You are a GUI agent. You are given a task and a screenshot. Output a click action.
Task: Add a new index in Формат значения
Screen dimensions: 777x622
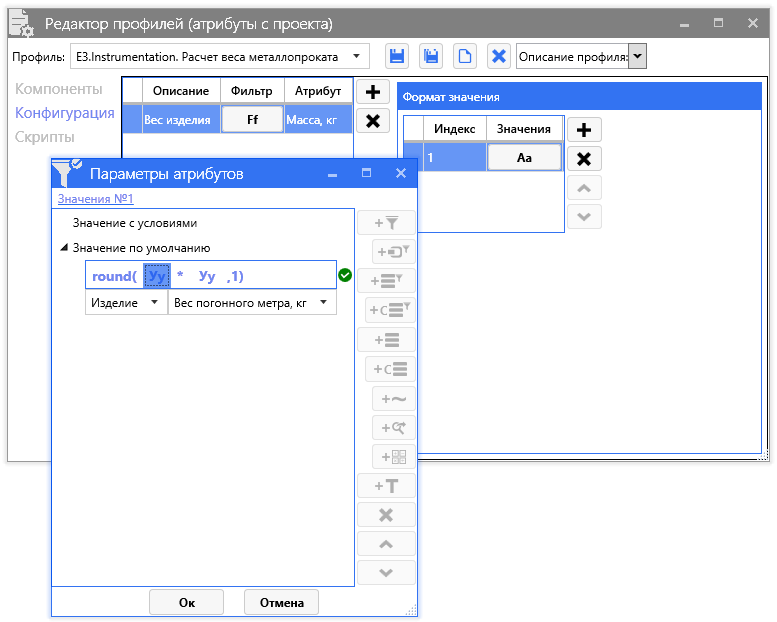[584, 130]
